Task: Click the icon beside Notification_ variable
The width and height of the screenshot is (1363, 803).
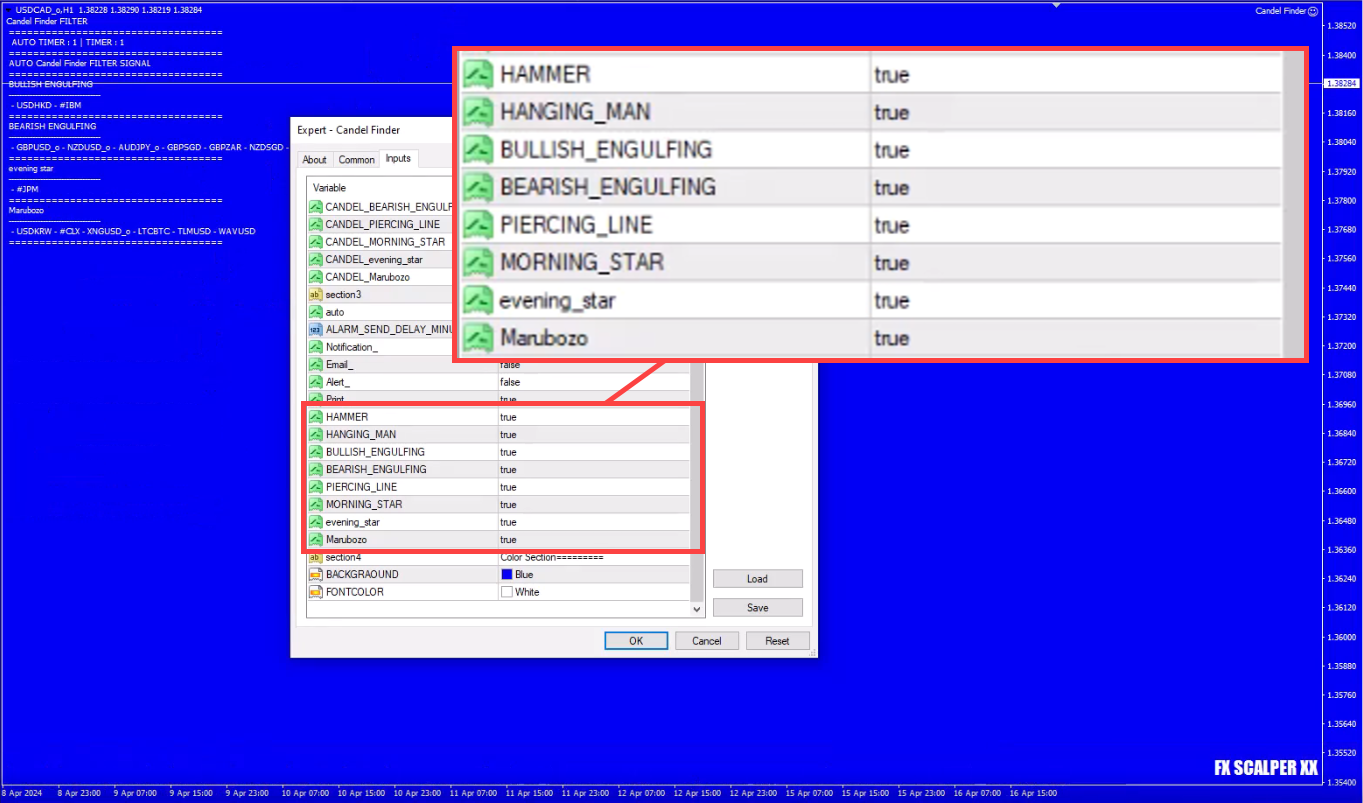Action: (315, 347)
